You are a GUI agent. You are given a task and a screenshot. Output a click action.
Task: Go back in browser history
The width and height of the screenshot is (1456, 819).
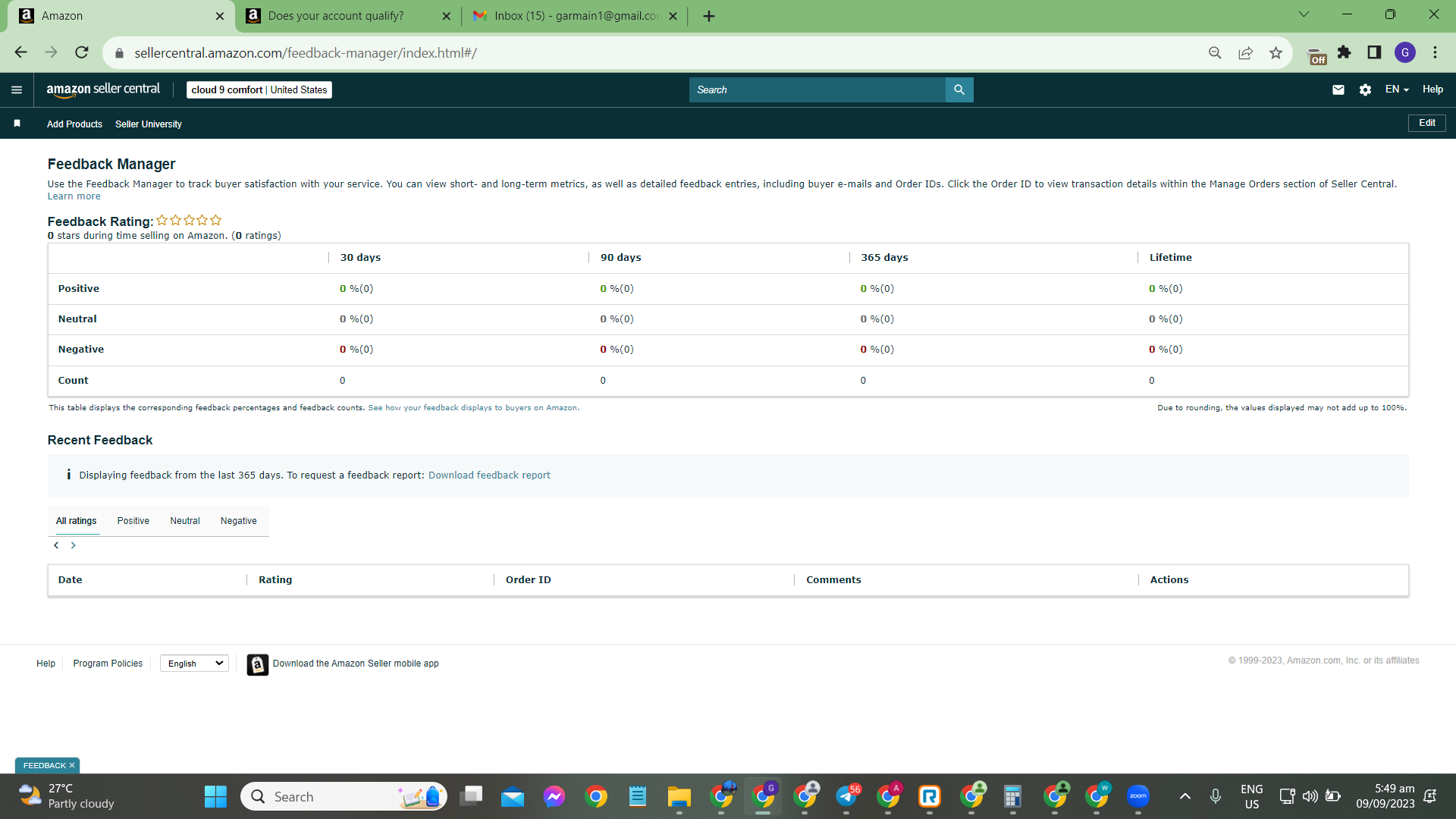[x=20, y=52]
